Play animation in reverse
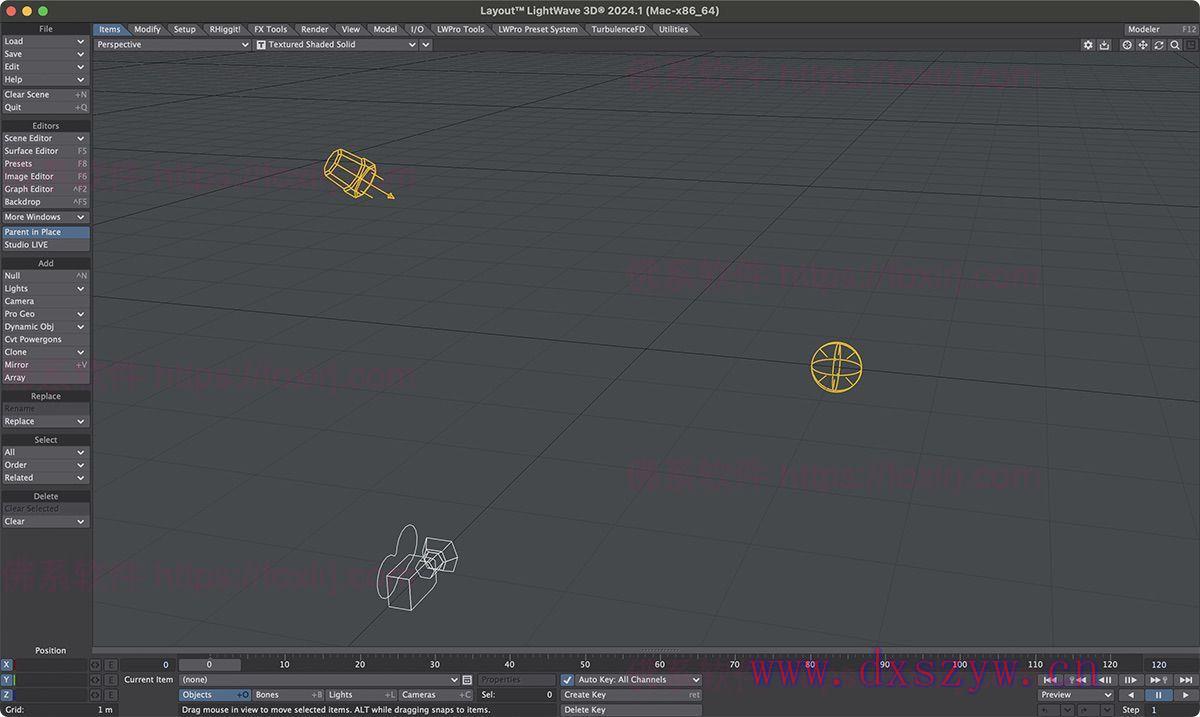 coord(1131,695)
